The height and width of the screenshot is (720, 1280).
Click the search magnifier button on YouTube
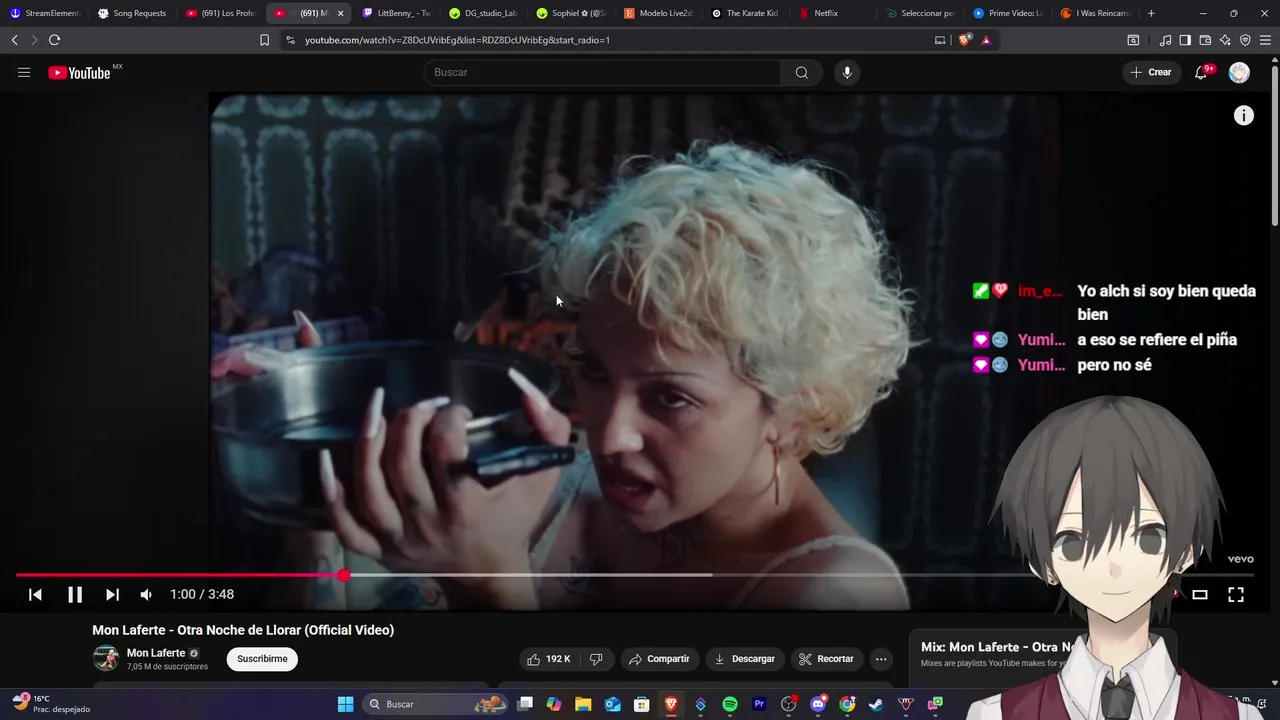(x=802, y=72)
